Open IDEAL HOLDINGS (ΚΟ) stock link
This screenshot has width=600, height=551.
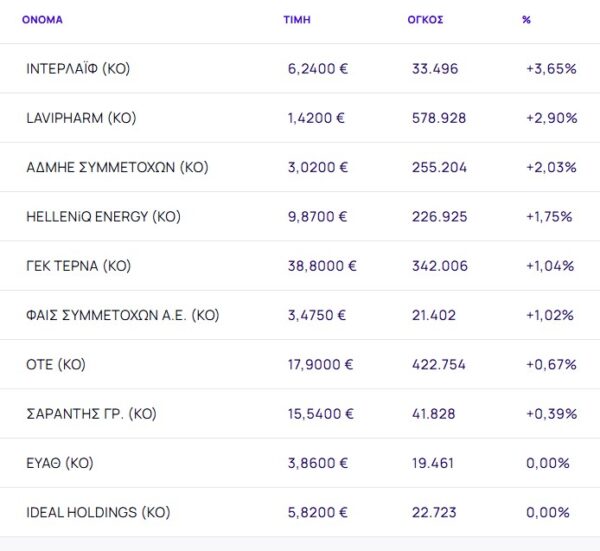click(98, 512)
